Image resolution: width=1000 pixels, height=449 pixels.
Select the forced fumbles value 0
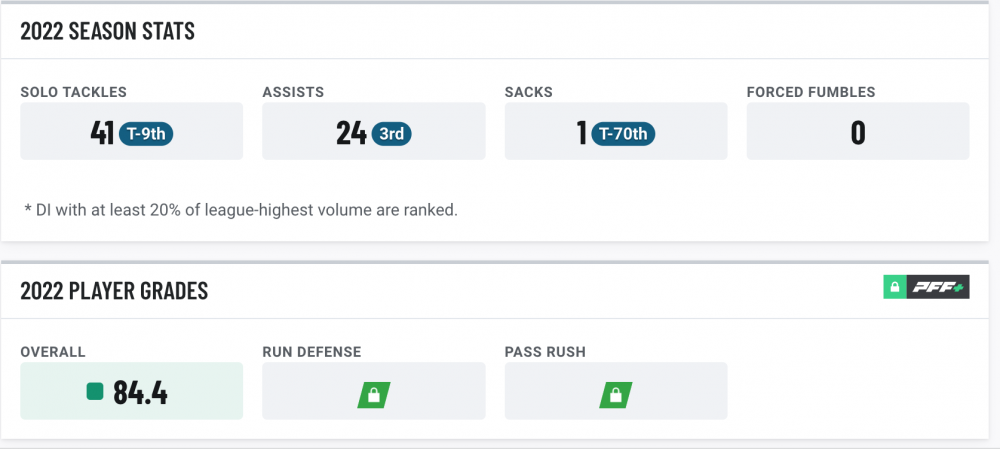click(857, 133)
